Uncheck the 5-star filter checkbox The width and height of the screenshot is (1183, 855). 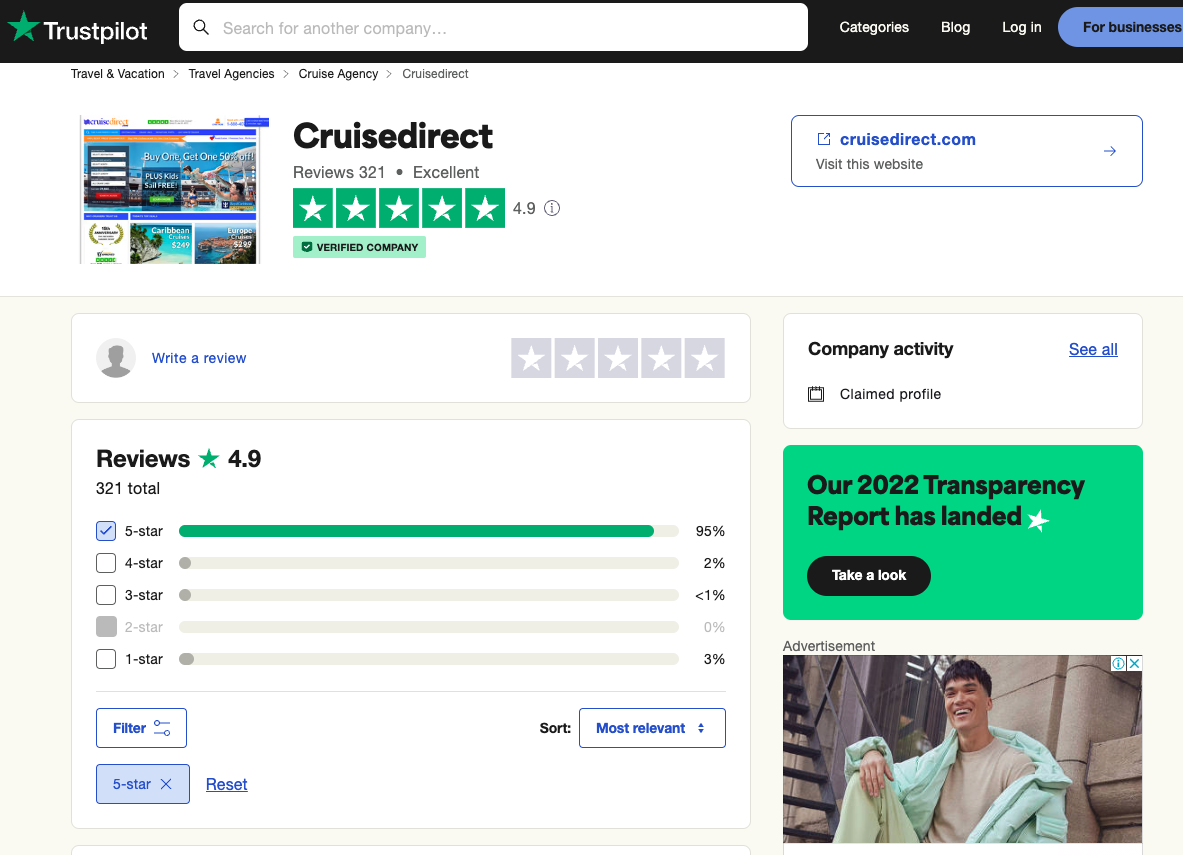[106, 531]
